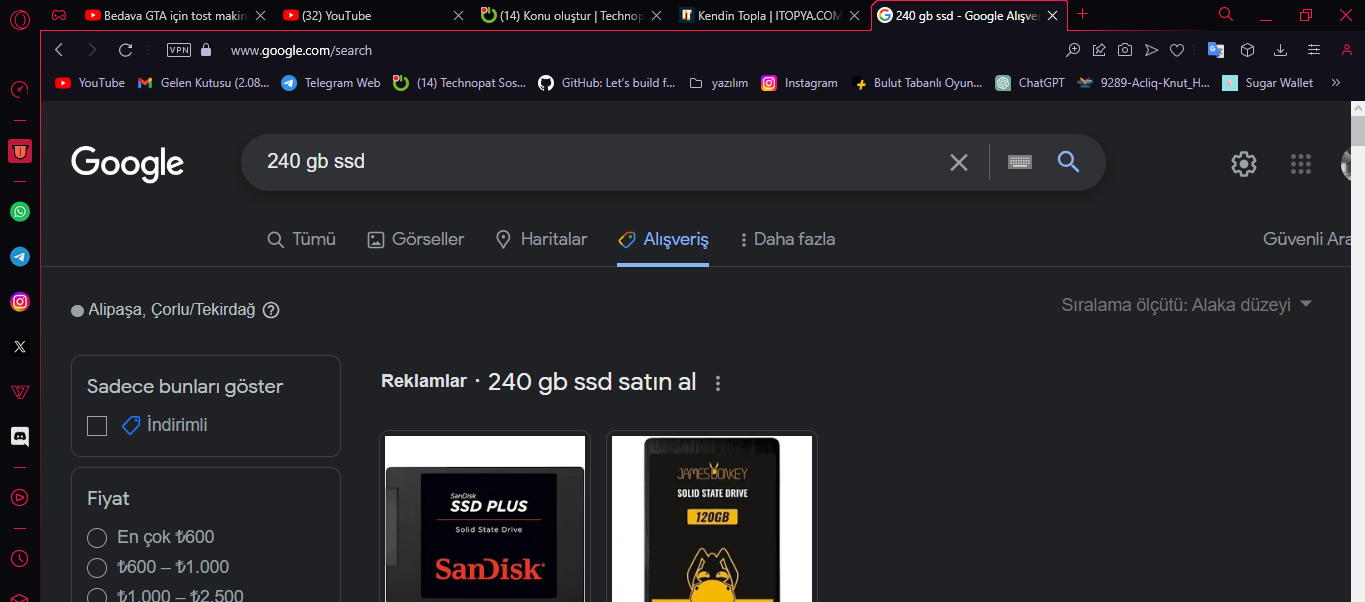Viewport: 1365px width, 602px height.
Task: Open Sugar Wallet bookmark
Action: [x=1268, y=83]
